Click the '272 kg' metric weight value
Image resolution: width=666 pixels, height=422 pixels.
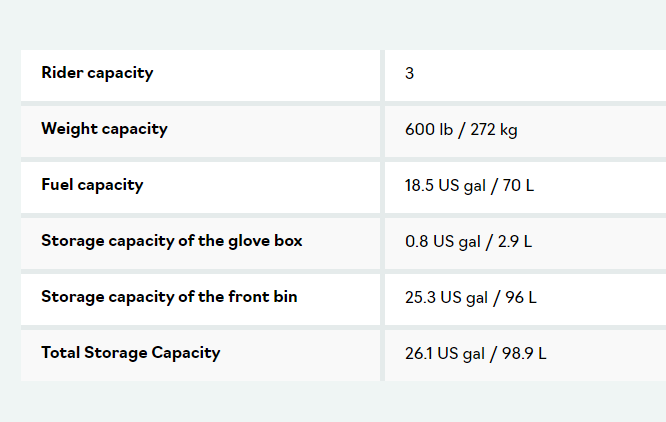coord(493,130)
